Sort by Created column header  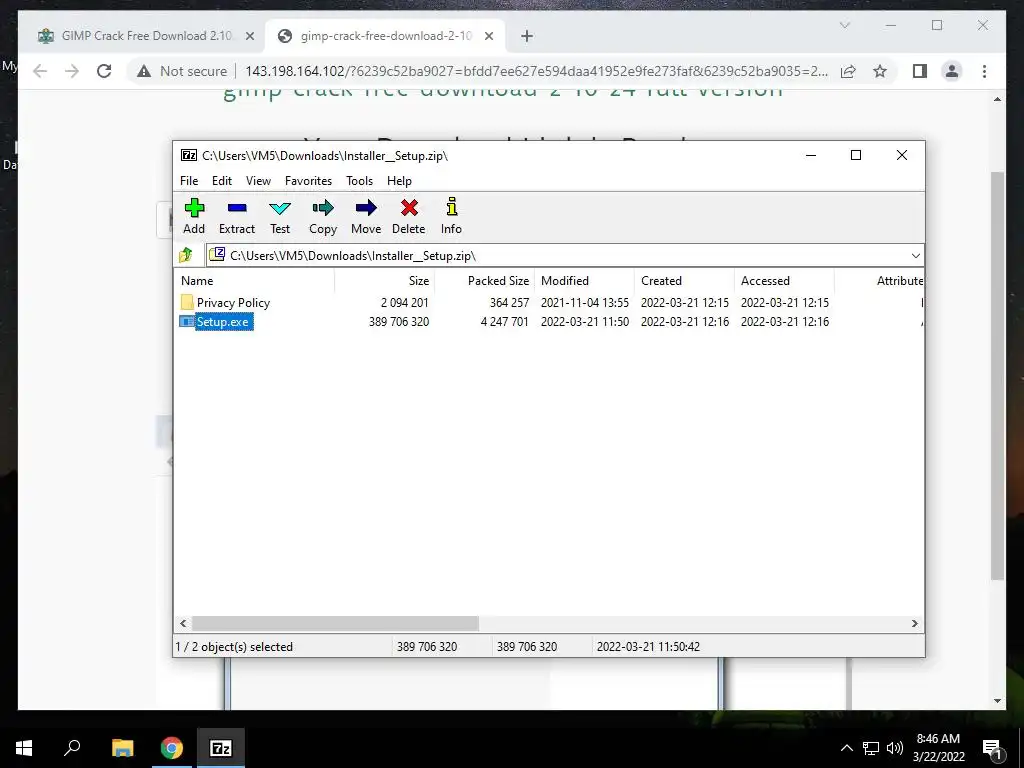coord(684,281)
